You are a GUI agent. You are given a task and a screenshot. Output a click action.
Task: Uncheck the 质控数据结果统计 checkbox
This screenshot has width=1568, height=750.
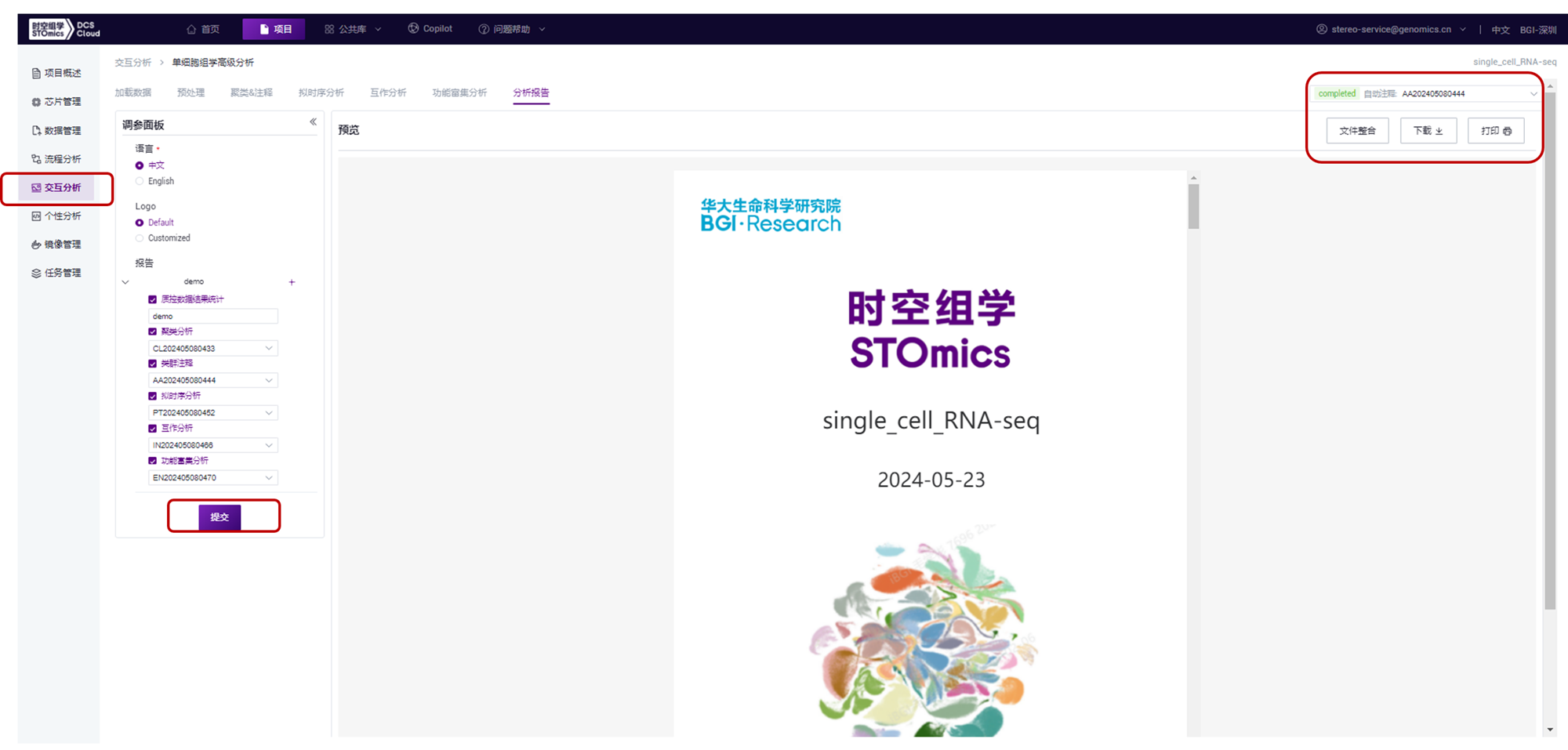click(152, 299)
